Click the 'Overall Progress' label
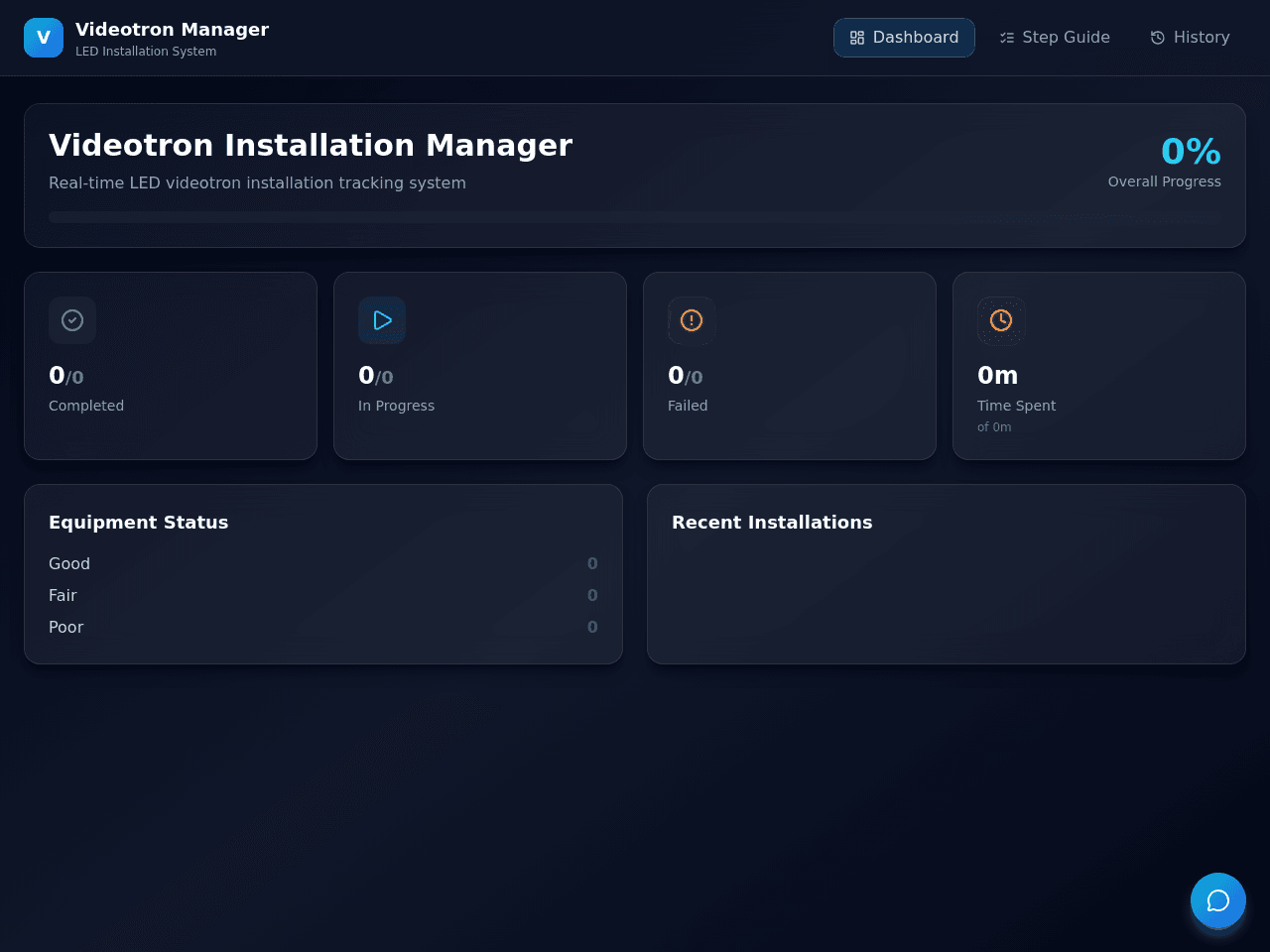The image size is (1270, 952). tap(1165, 181)
